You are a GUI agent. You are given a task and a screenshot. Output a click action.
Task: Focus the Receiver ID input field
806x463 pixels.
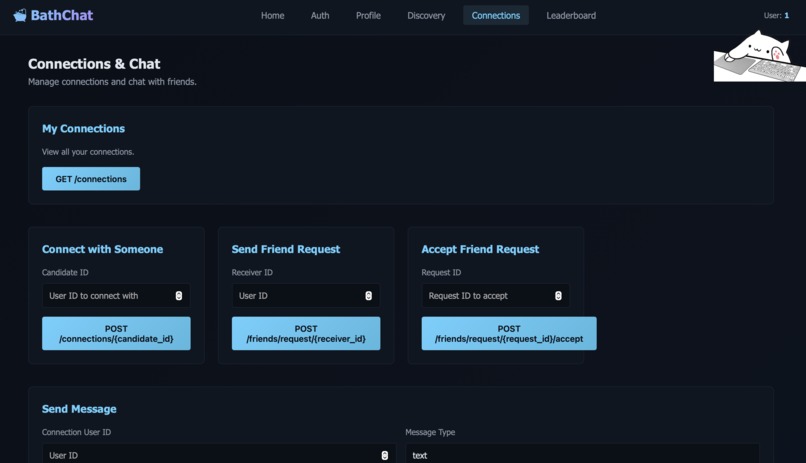pos(306,295)
